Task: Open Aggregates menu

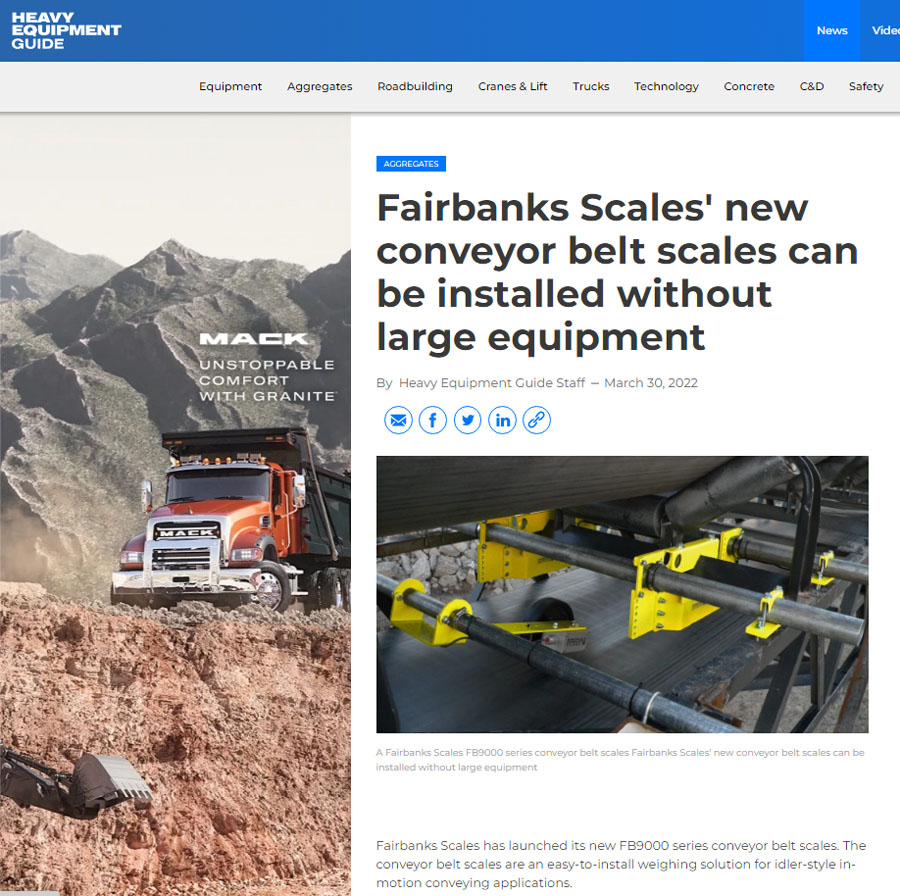Action: tap(320, 87)
